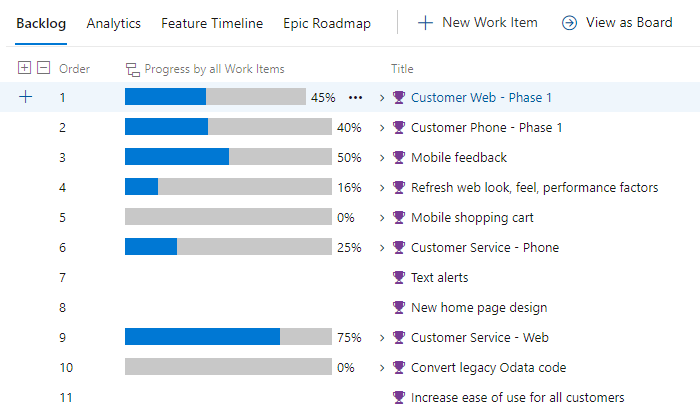Open the Epic Roadmap tab
The image size is (700, 420).
pyautogui.click(x=326, y=22)
